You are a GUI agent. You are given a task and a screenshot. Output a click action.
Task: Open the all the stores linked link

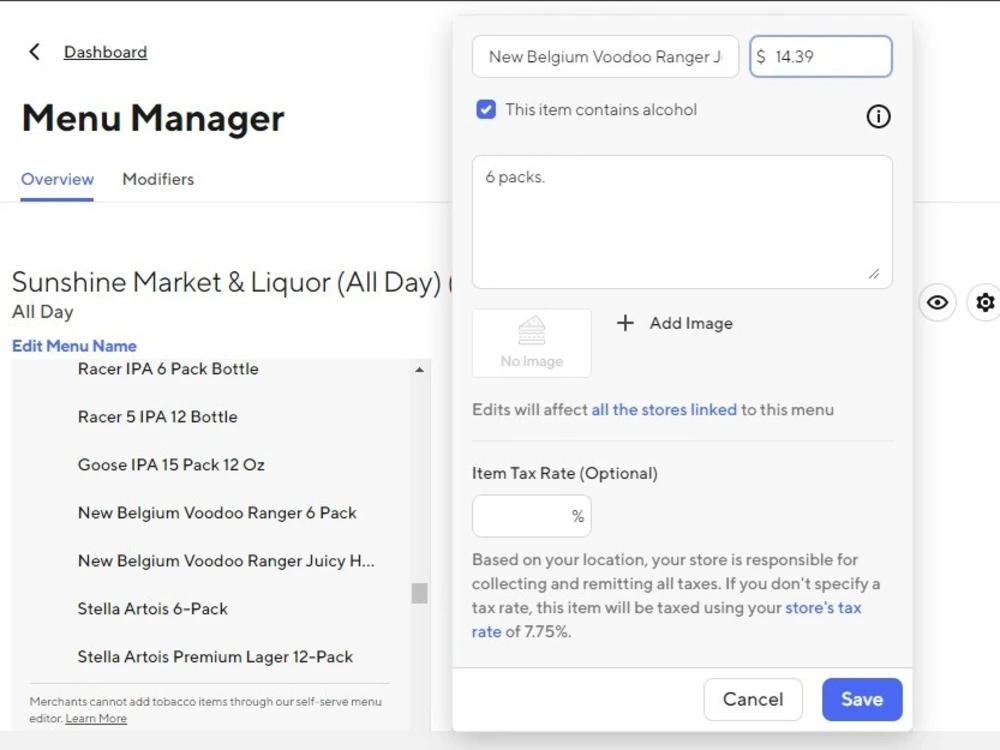click(x=664, y=409)
